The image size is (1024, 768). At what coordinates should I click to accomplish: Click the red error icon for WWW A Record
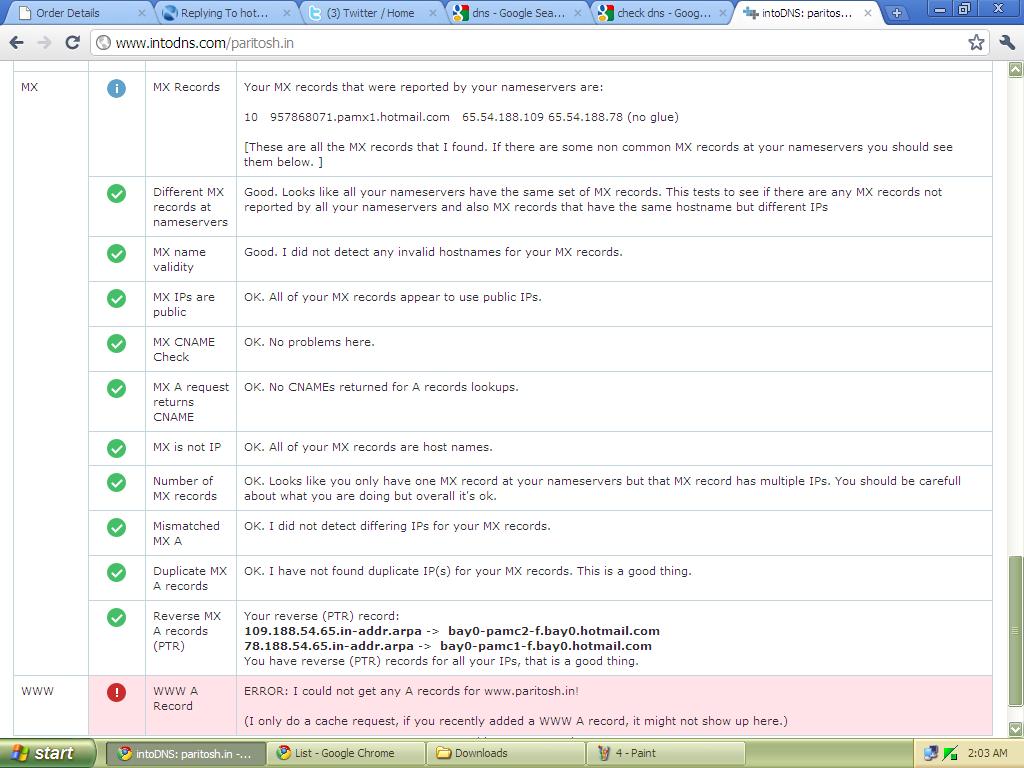click(116, 691)
